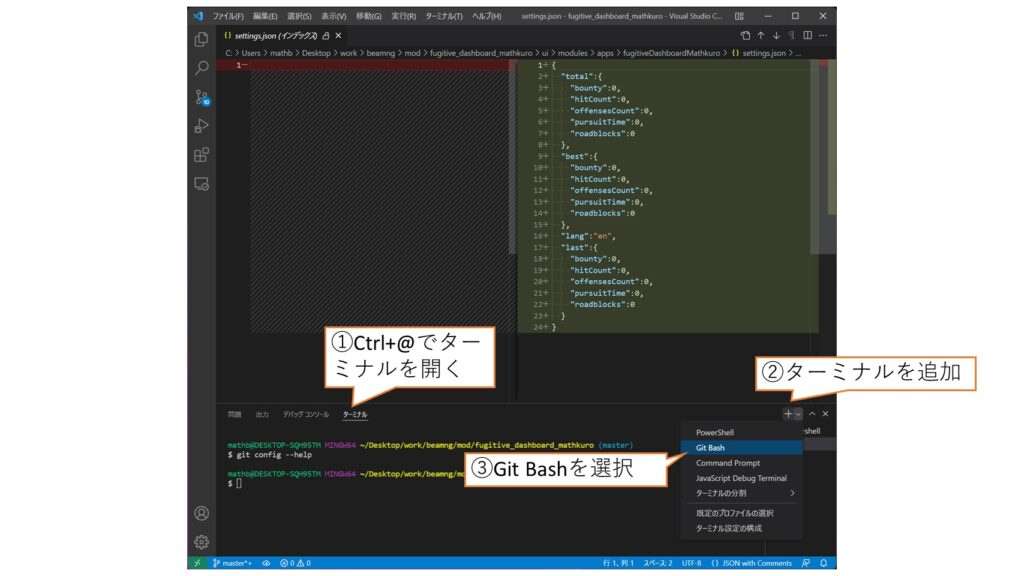
Task: Select ターミナル設定の構成 menu entry
Action: point(741,528)
